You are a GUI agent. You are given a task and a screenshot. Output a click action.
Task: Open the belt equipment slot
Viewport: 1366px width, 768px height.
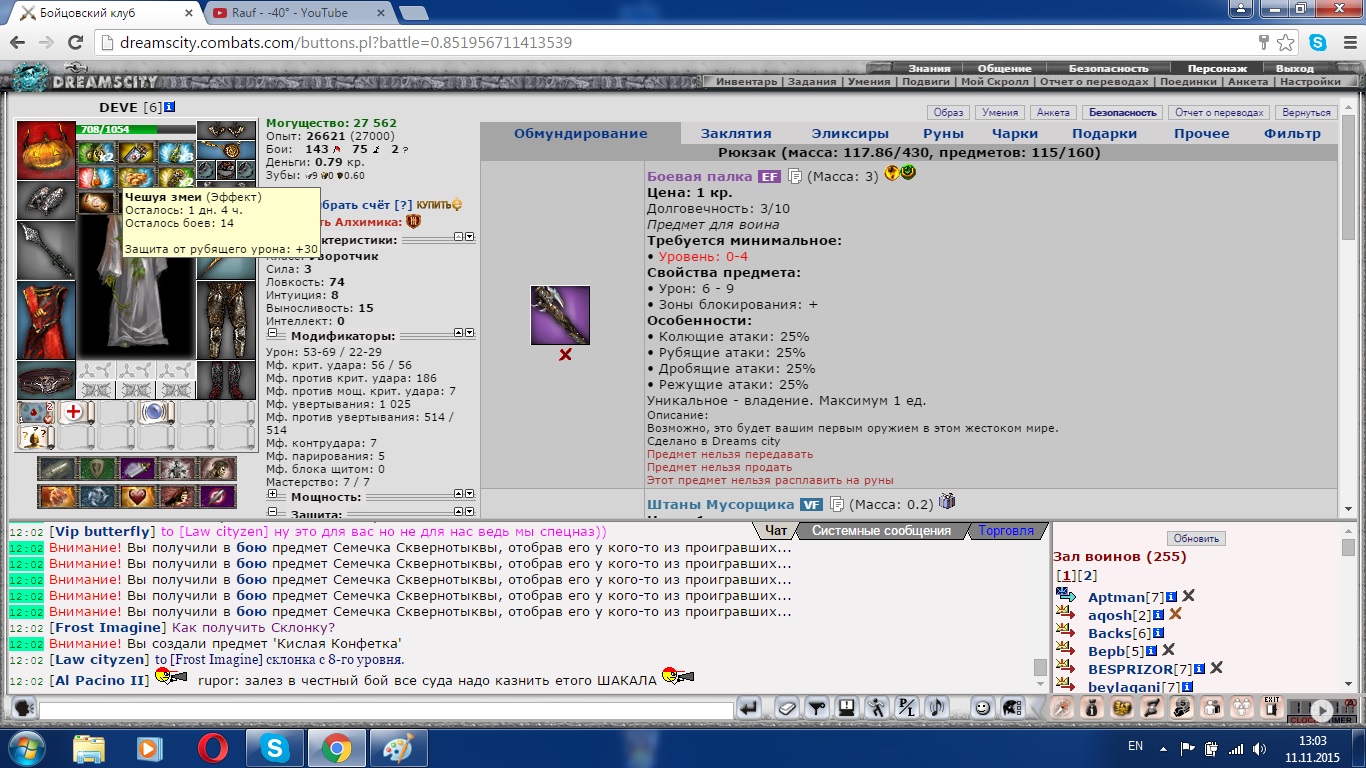(46, 380)
